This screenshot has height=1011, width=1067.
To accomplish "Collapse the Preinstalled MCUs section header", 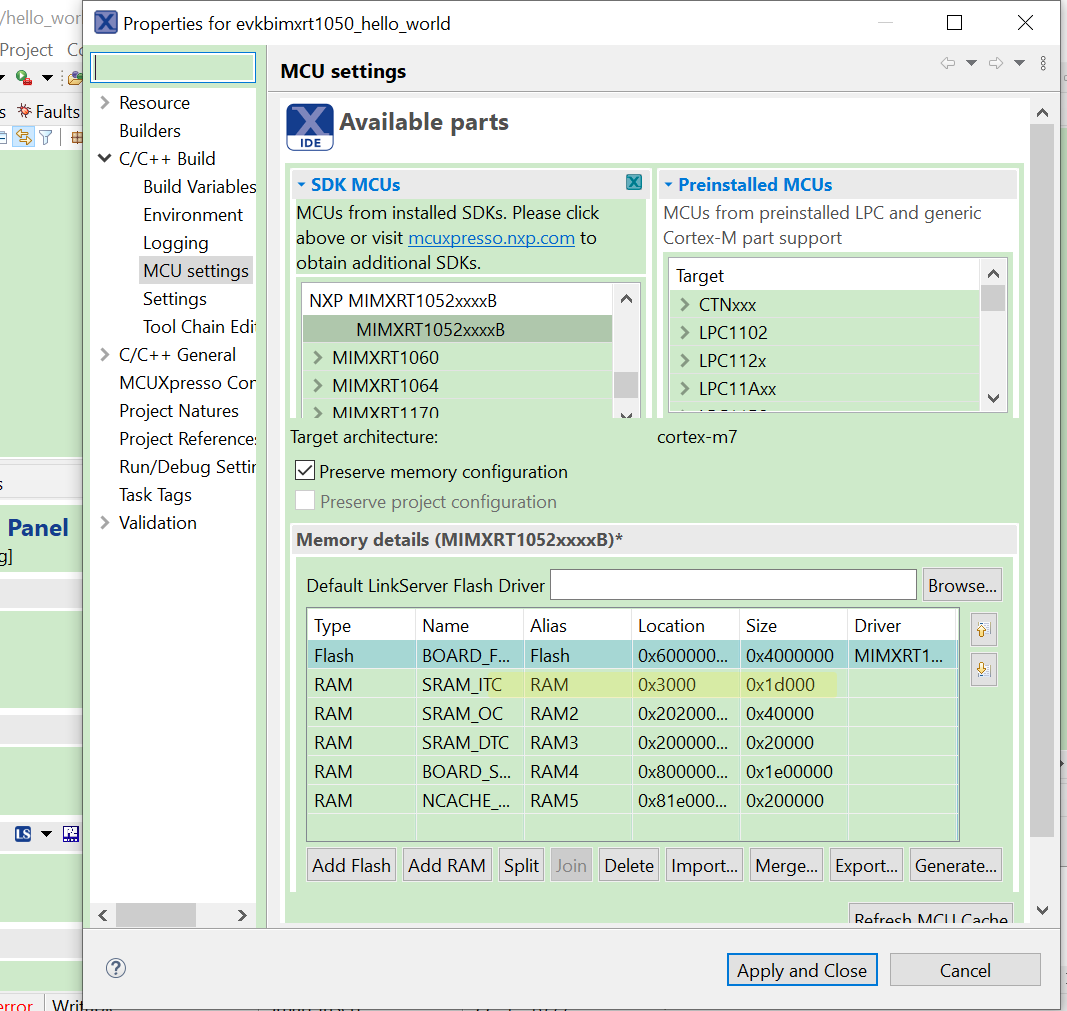I will pos(668,184).
